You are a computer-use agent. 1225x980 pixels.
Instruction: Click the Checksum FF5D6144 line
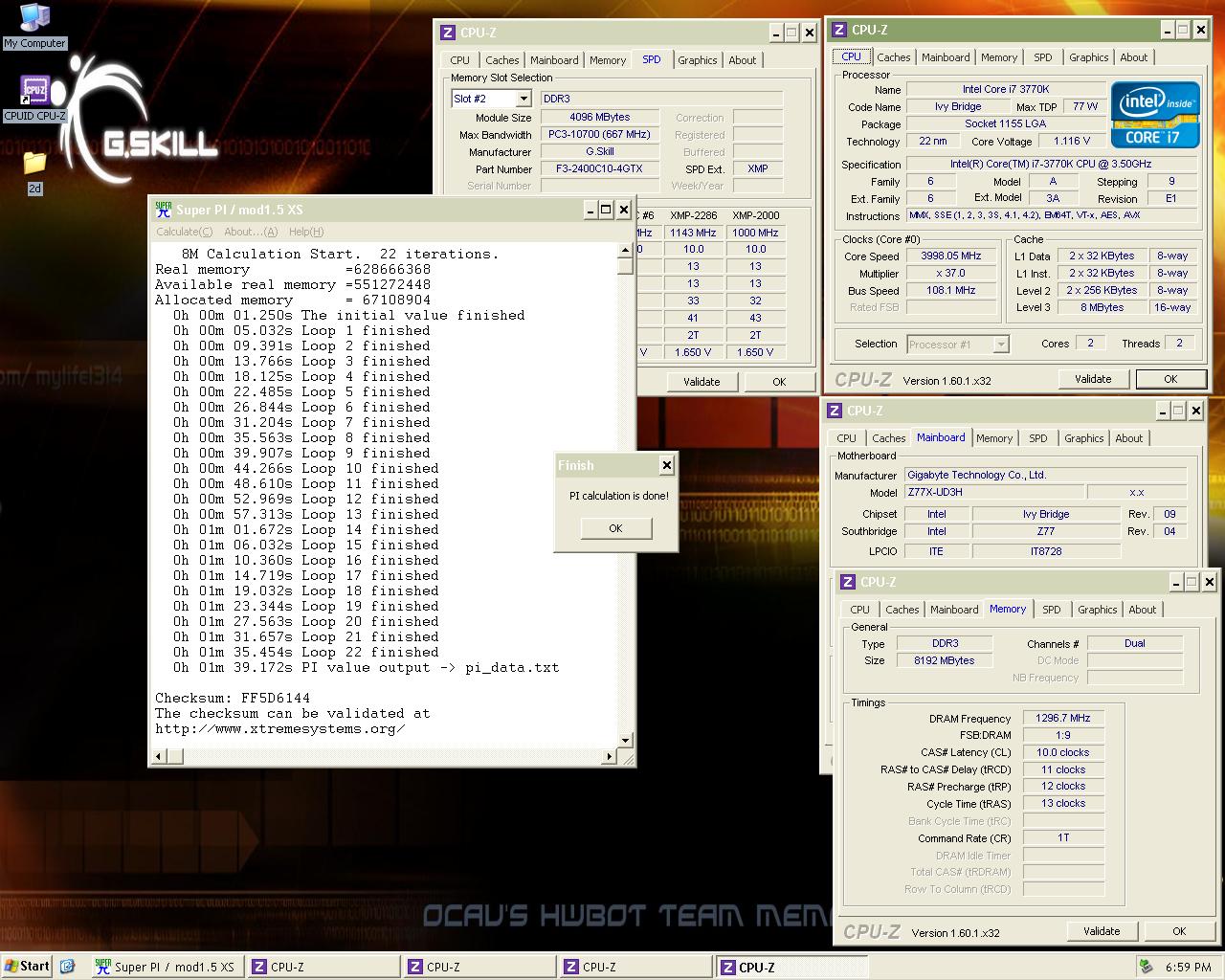(233, 698)
